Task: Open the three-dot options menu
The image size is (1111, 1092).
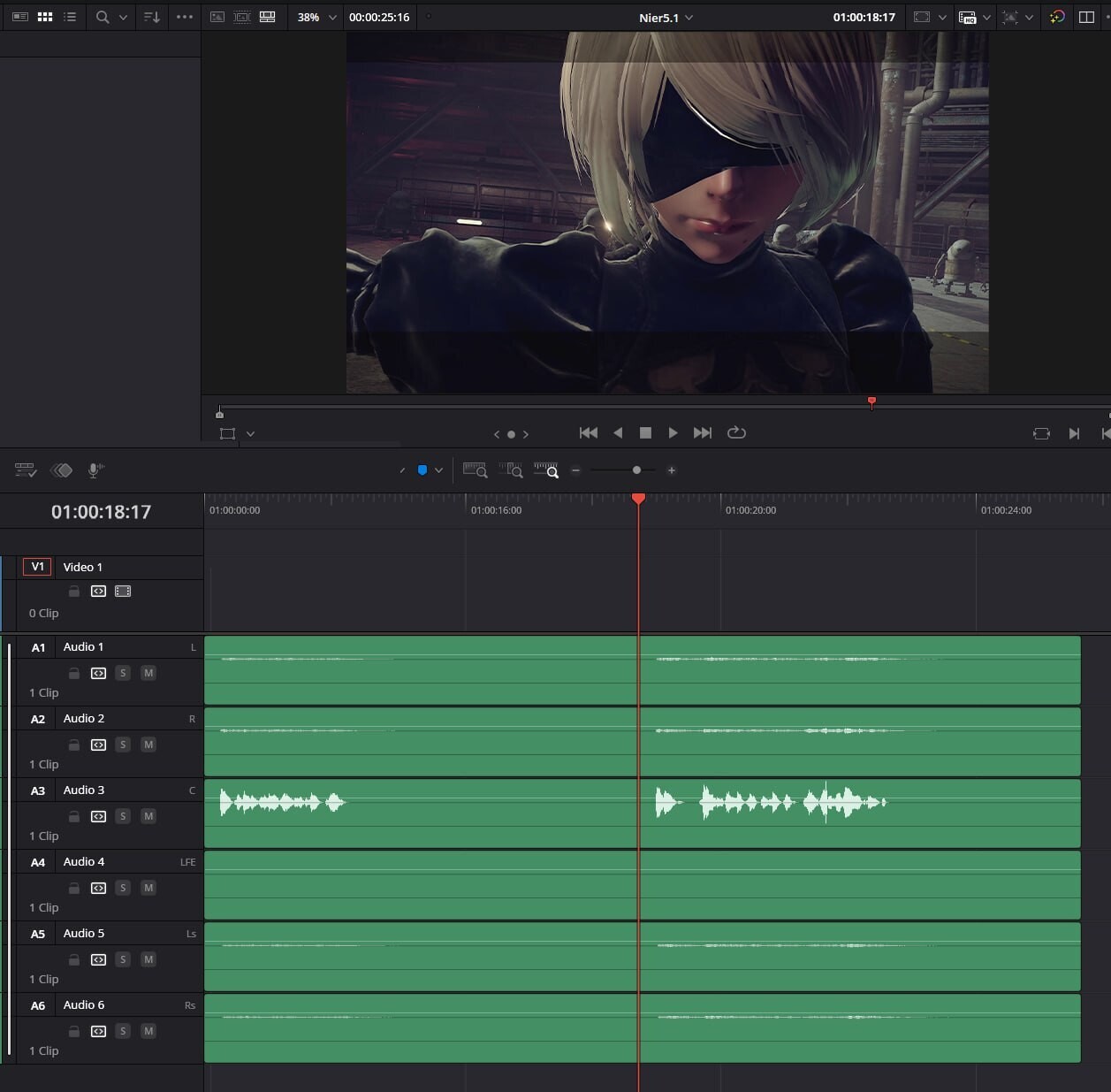Action: pos(185,17)
